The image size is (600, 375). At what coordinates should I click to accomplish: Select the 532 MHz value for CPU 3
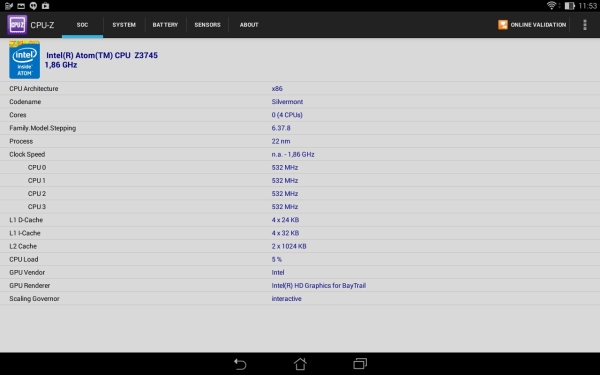pyautogui.click(x=285, y=207)
